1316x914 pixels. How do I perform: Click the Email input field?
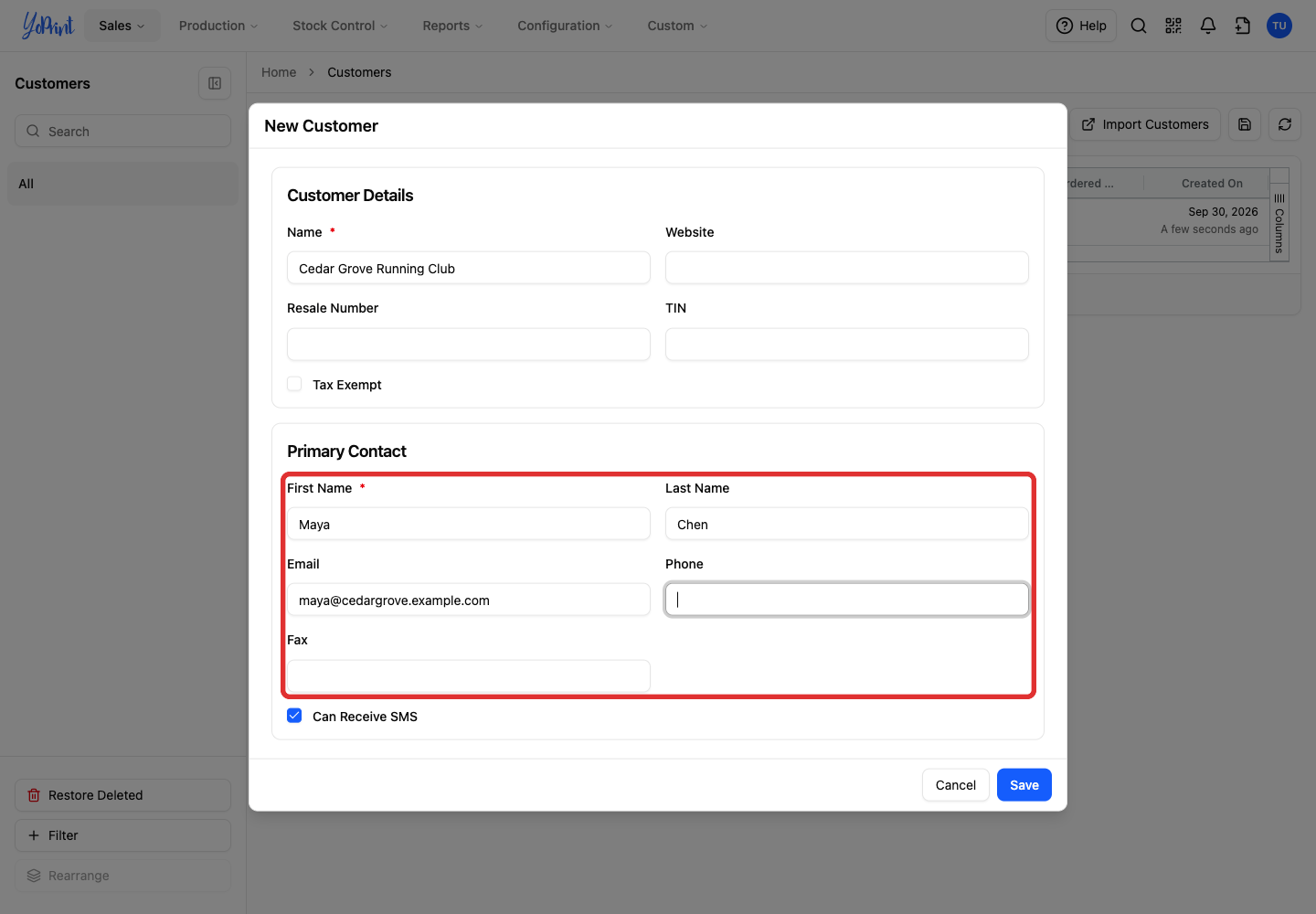pyautogui.click(x=469, y=600)
